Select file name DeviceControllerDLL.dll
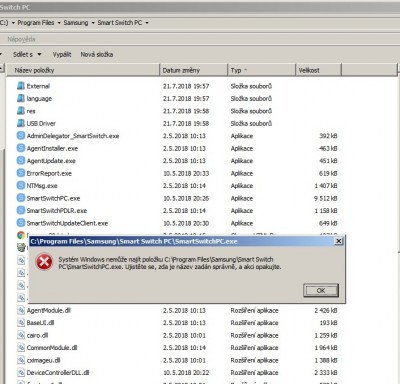This screenshot has width=400, height=384. (58, 373)
